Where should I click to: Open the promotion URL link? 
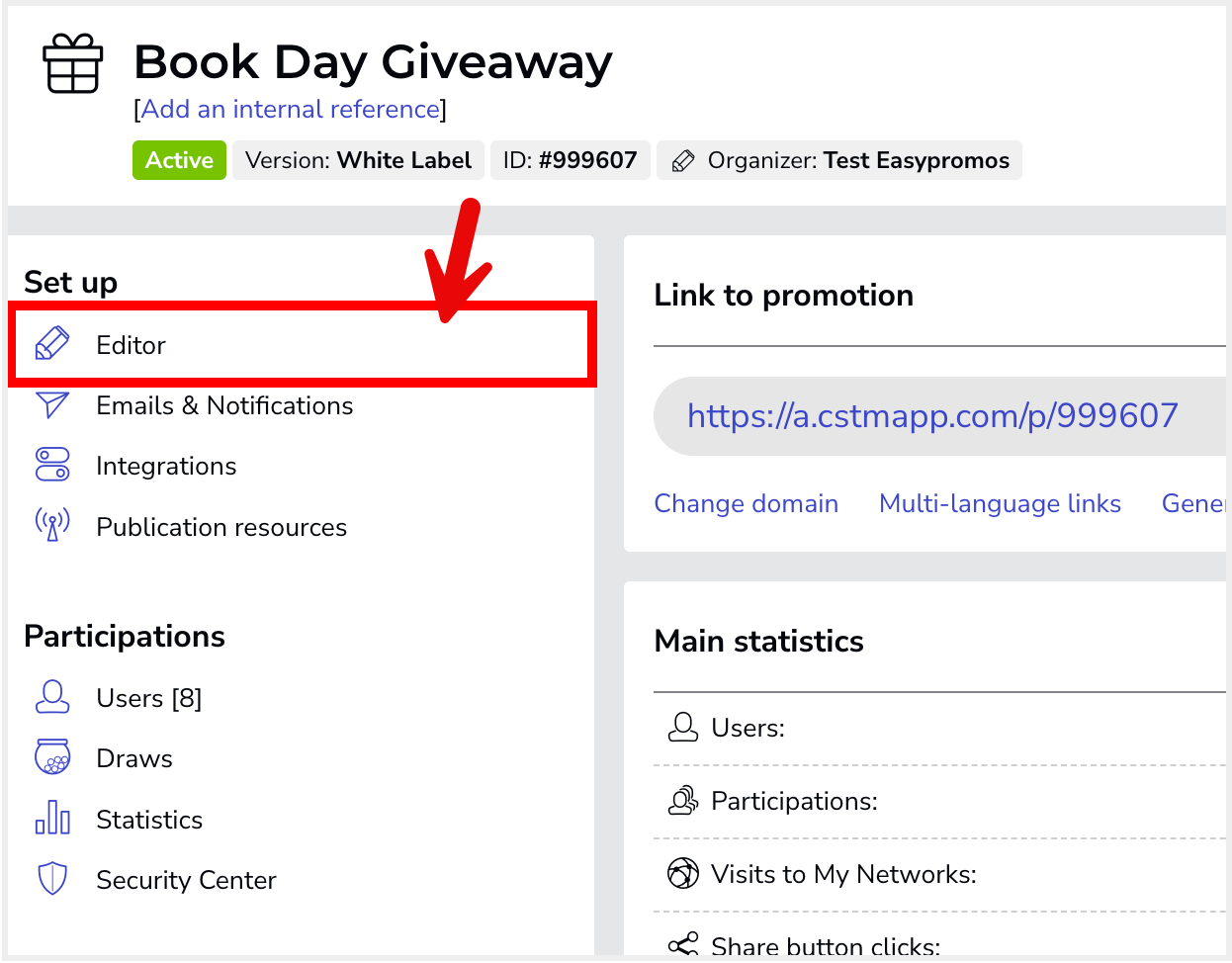pyautogui.click(x=932, y=415)
